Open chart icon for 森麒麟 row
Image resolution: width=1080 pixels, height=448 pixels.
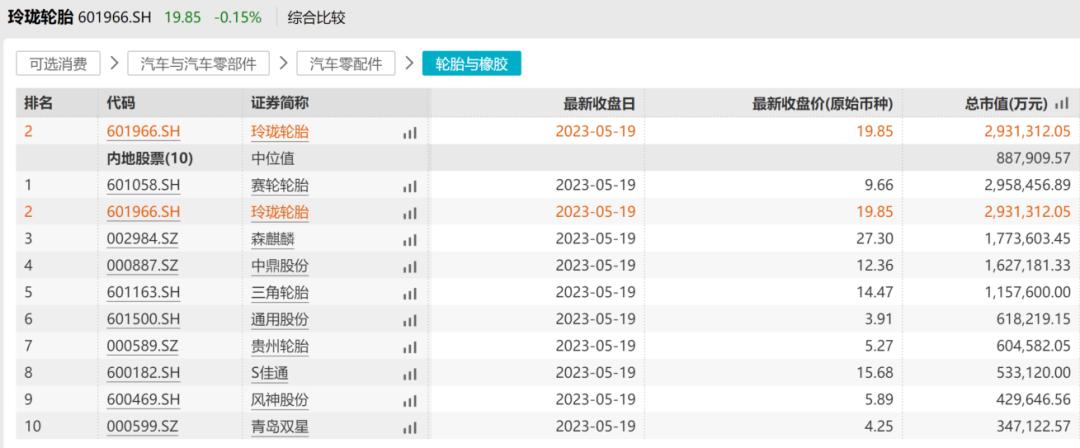[410, 240]
